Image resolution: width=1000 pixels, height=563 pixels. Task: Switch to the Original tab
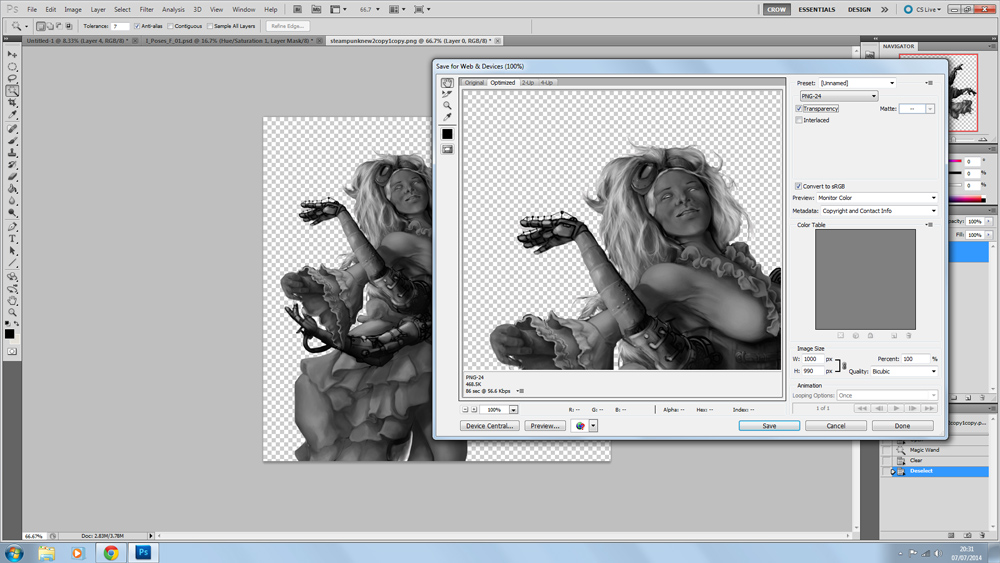coord(474,82)
